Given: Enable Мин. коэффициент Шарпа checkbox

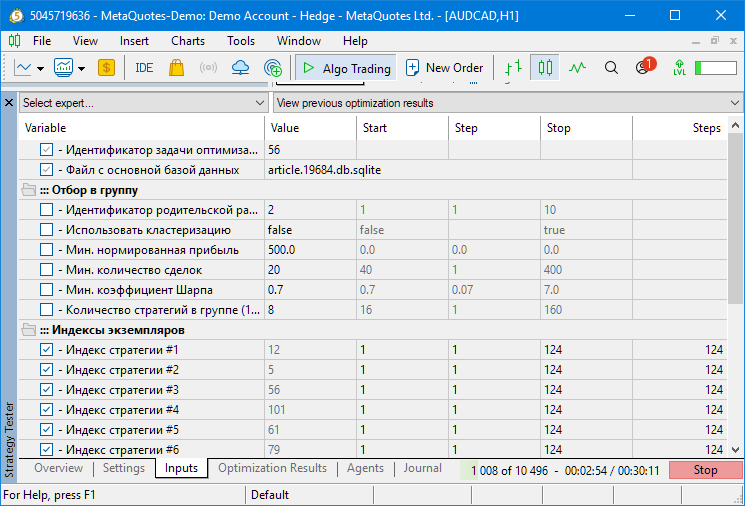Looking at the screenshot, I should tap(47, 289).
